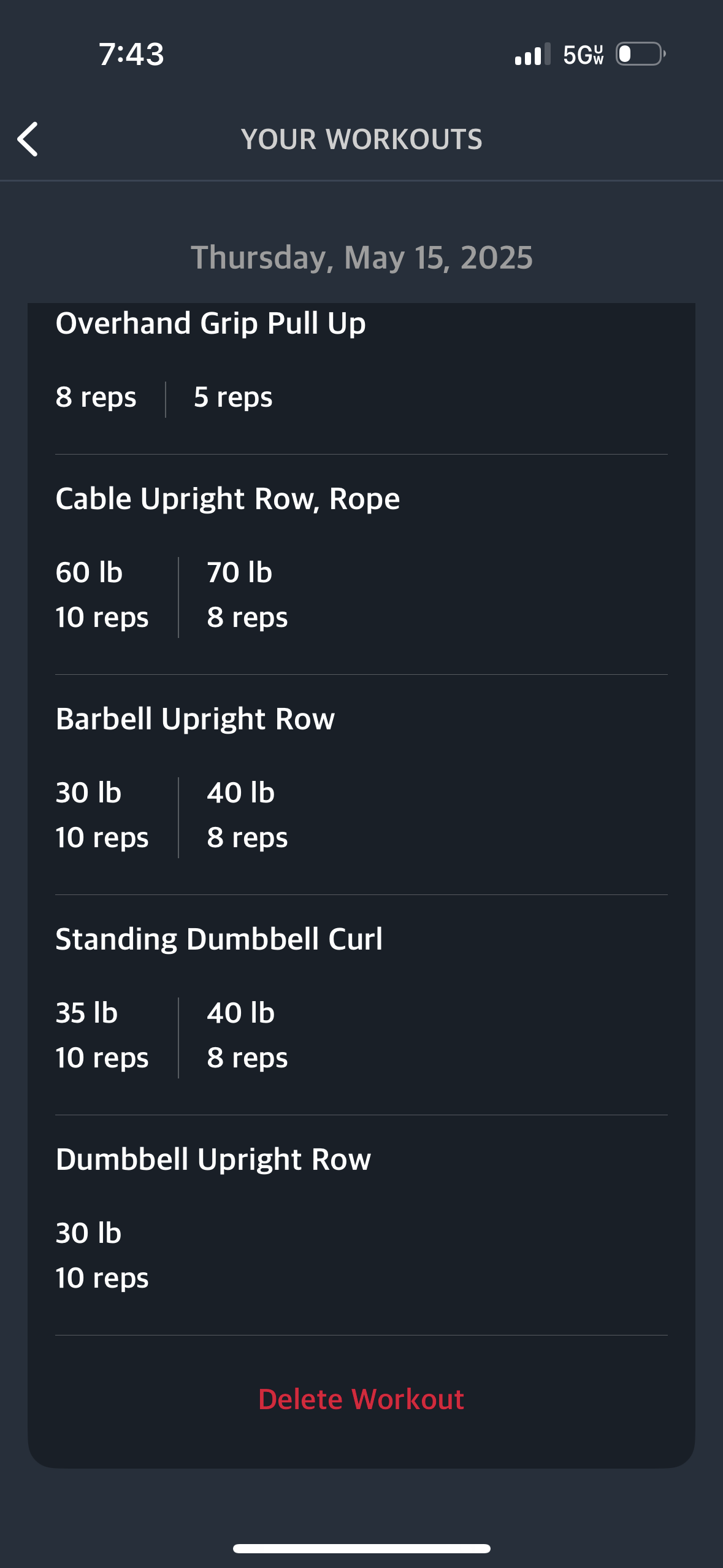
Task: Open the Overhand Grip Pull Up exercise
Action: 210,323
